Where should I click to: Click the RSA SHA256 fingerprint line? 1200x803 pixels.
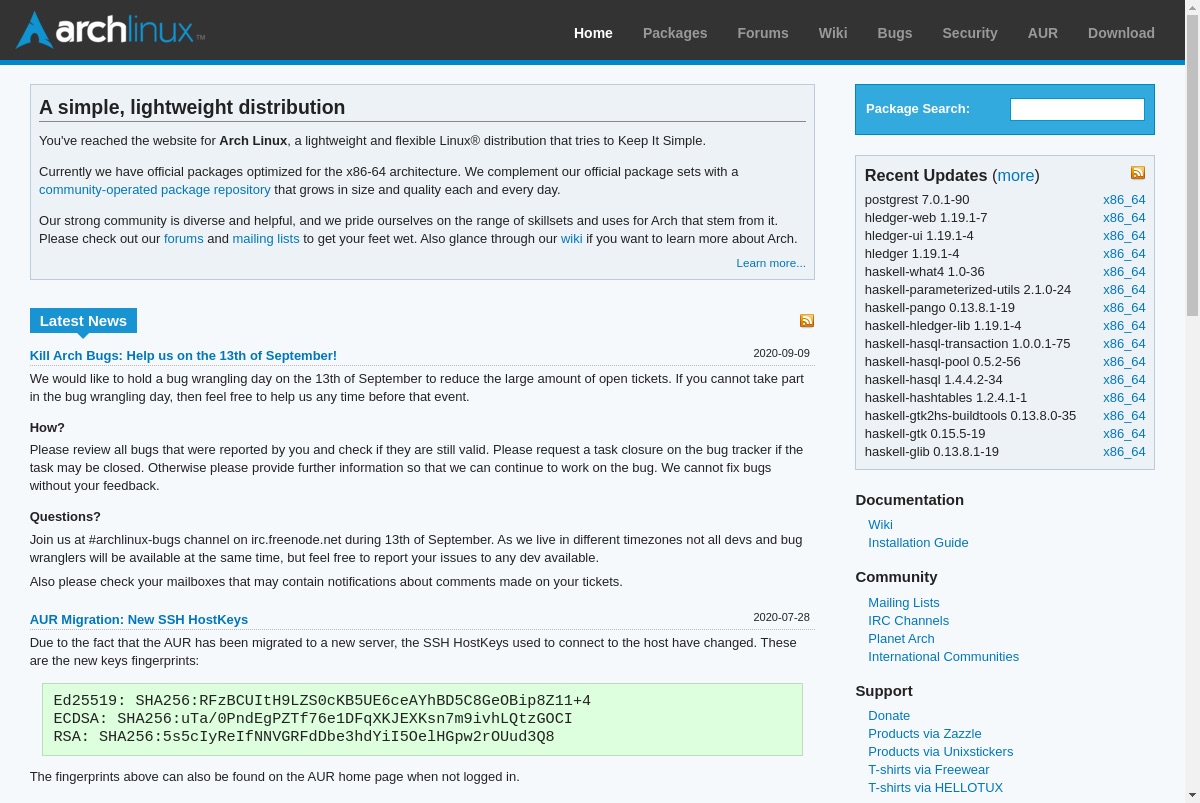[x=304, y=737]
